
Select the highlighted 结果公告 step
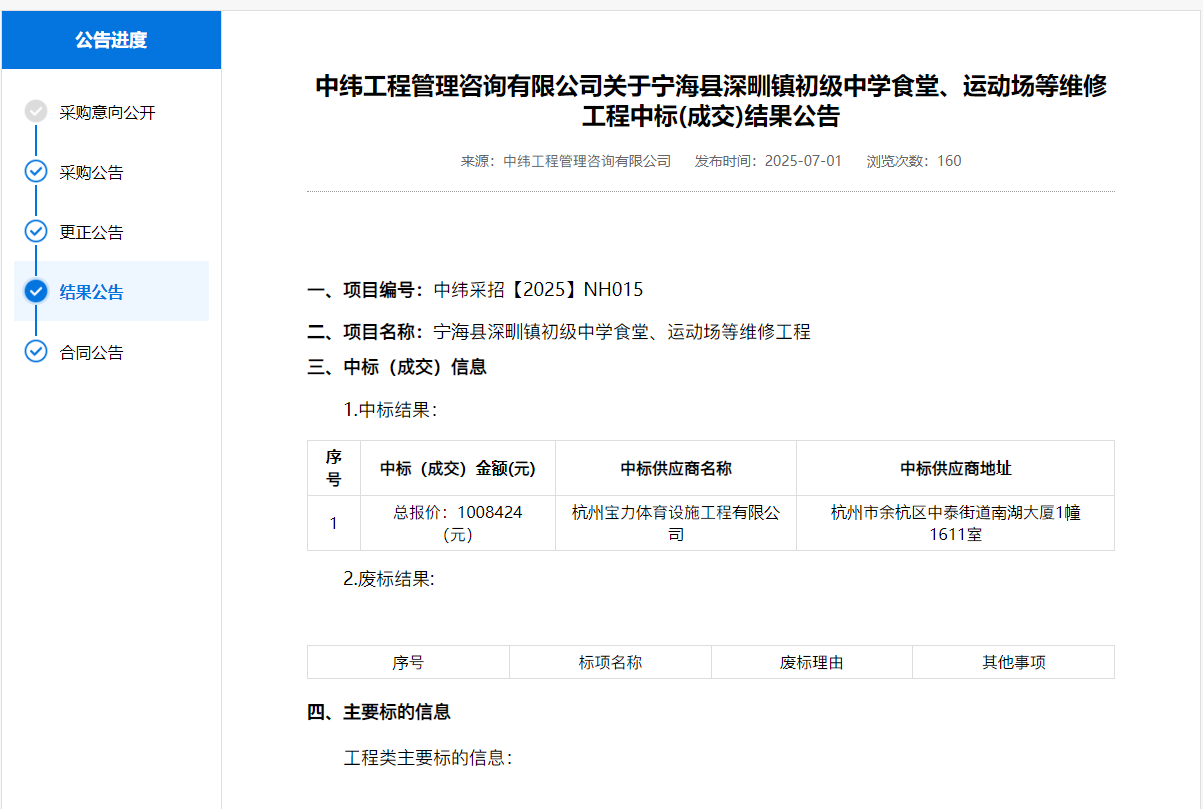click(x=91, y=293)
